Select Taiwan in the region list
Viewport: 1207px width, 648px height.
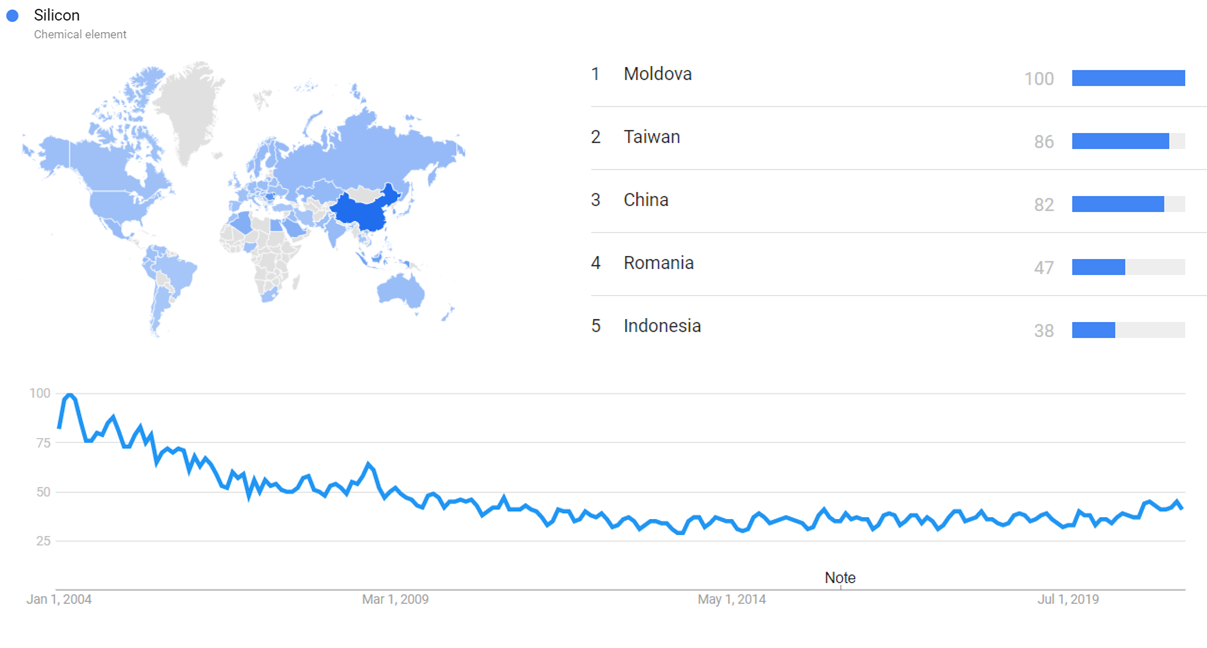(651, 137)
